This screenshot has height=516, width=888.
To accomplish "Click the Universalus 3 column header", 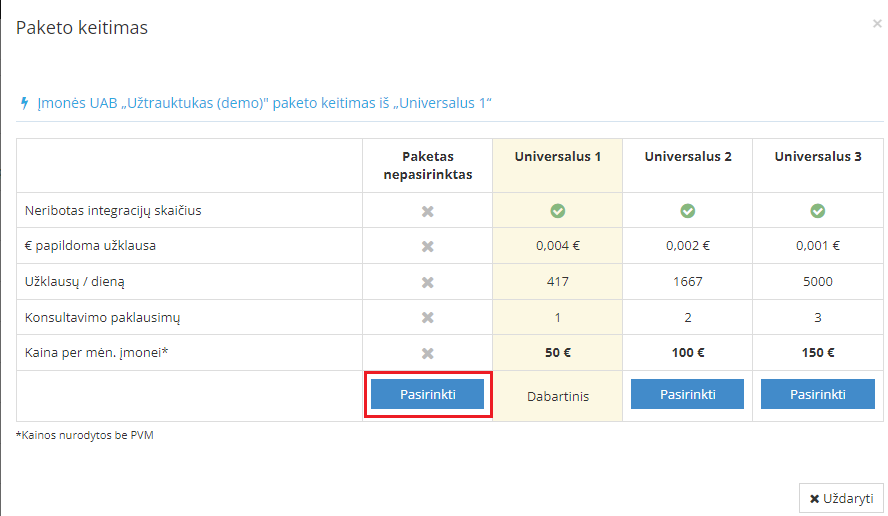I will [x=817, y=157].
